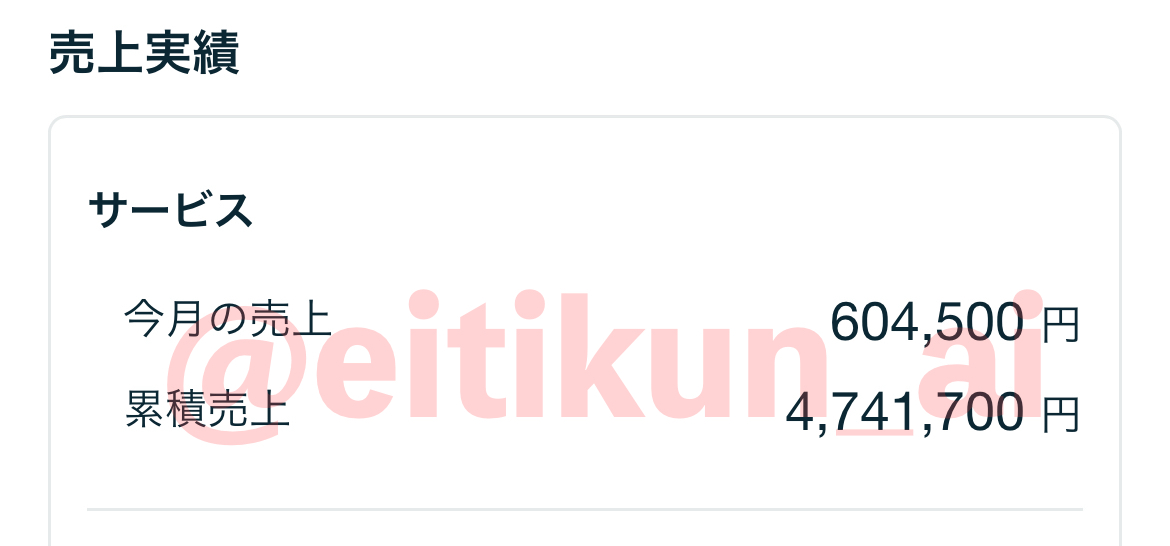This screenshot has width=1170, height=546.
Task: Click the 今 character in 今月の売上
Action: pyautogui.click(x=144, y=319)
